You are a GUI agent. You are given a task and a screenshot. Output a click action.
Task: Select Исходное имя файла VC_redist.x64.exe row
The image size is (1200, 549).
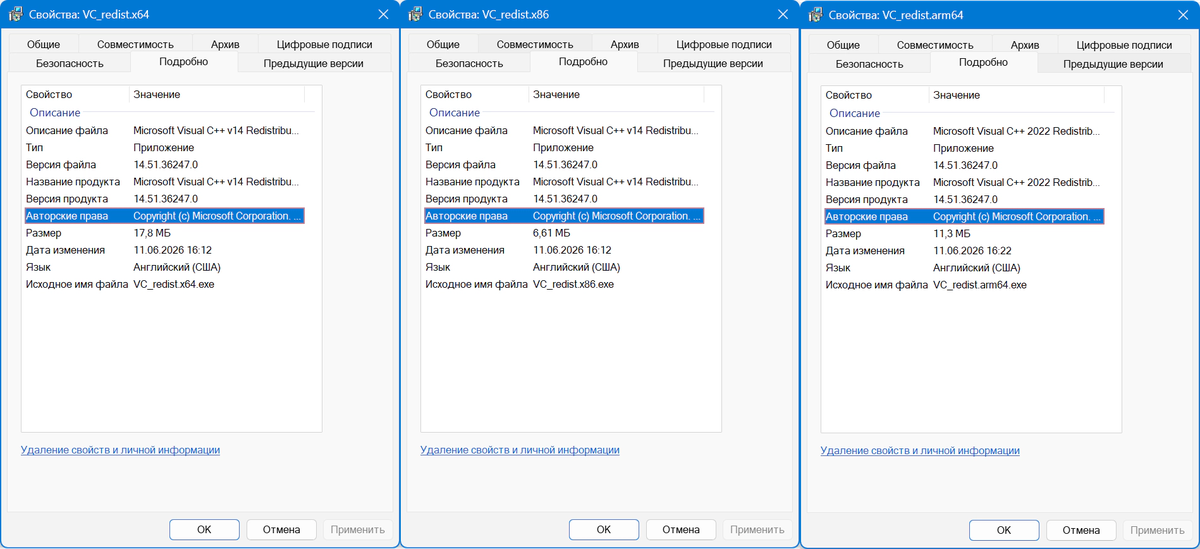[163, 284]
